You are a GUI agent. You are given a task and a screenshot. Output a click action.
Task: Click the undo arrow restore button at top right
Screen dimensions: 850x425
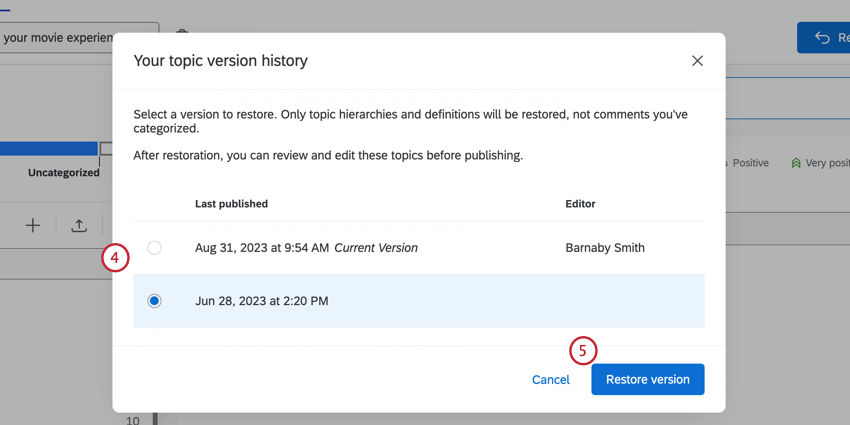(x=823, y=38)
